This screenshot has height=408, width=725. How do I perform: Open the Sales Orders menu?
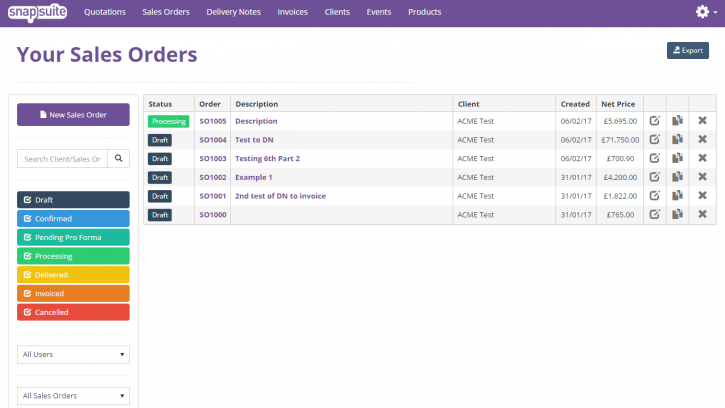pyautogui.click(x=166, y=12)
